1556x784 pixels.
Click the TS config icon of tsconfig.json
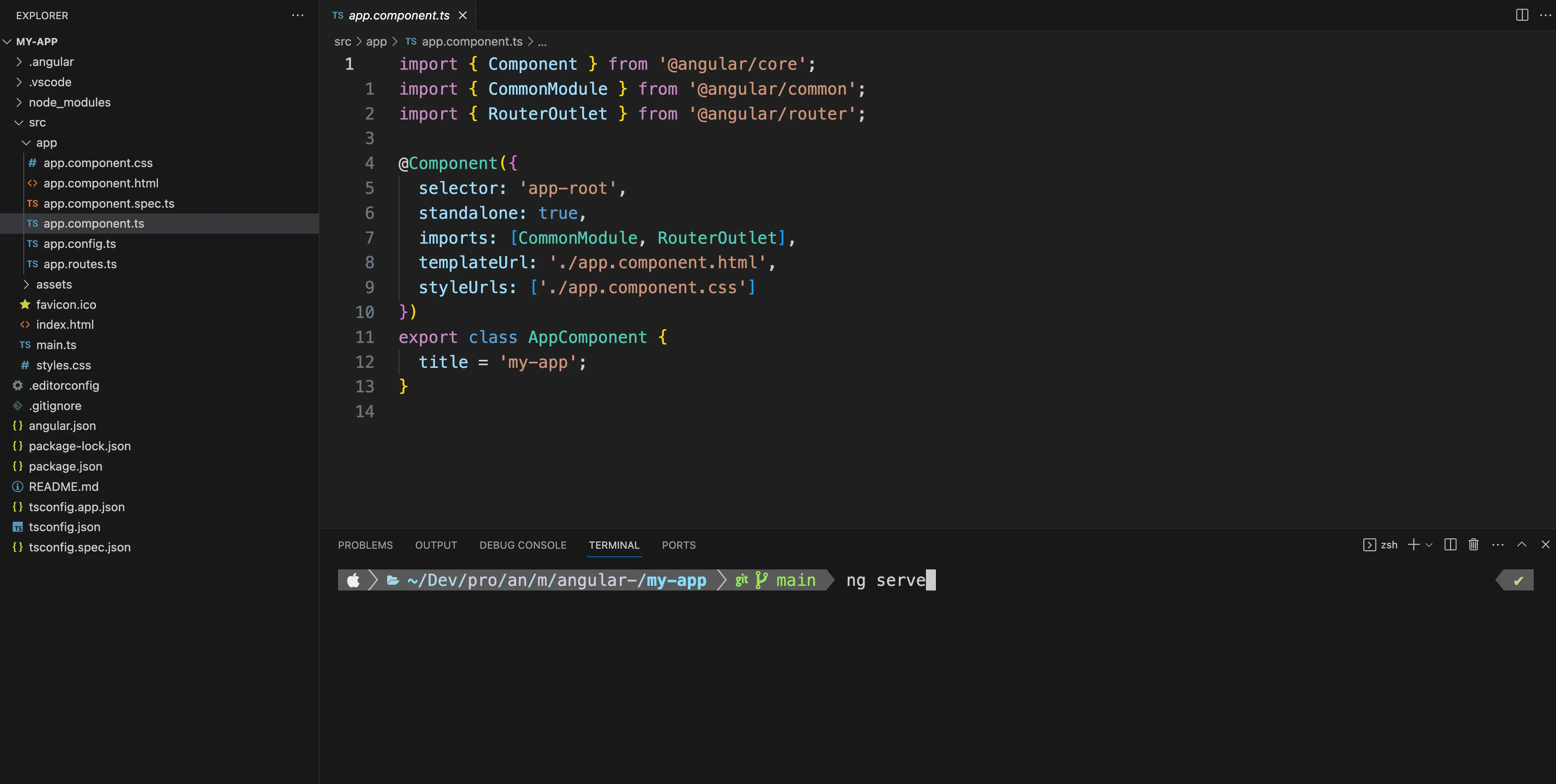[18, 527]
